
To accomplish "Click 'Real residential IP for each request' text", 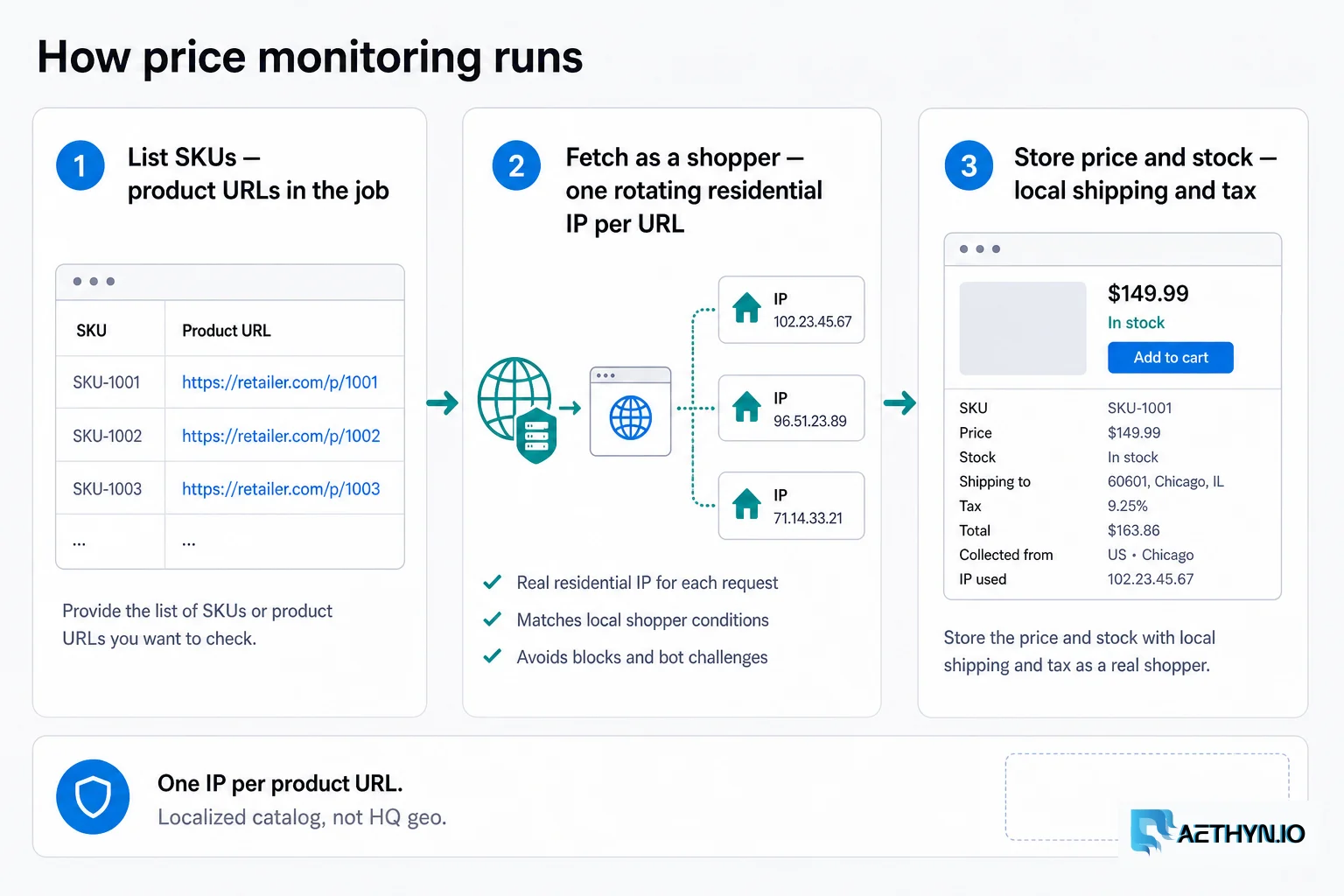I will point(647,583).
